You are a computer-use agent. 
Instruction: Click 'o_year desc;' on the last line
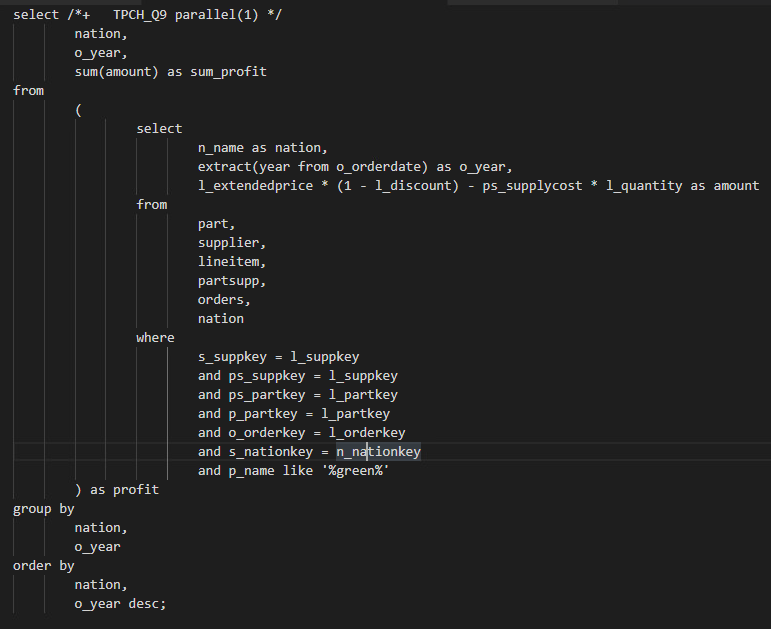tap(120, 604)
